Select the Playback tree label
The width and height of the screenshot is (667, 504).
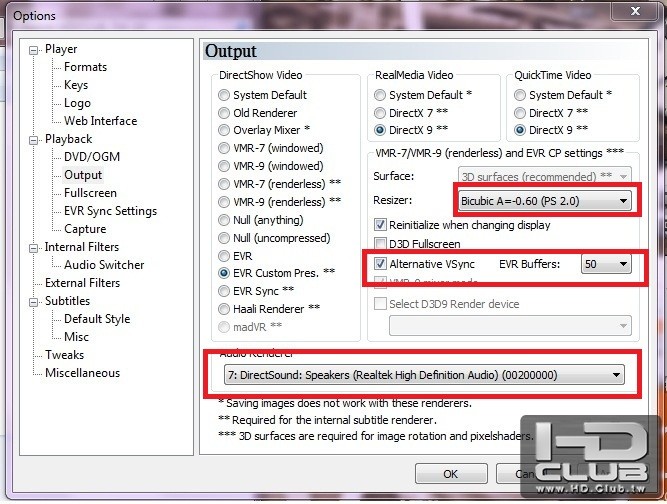tap(68, 139)
